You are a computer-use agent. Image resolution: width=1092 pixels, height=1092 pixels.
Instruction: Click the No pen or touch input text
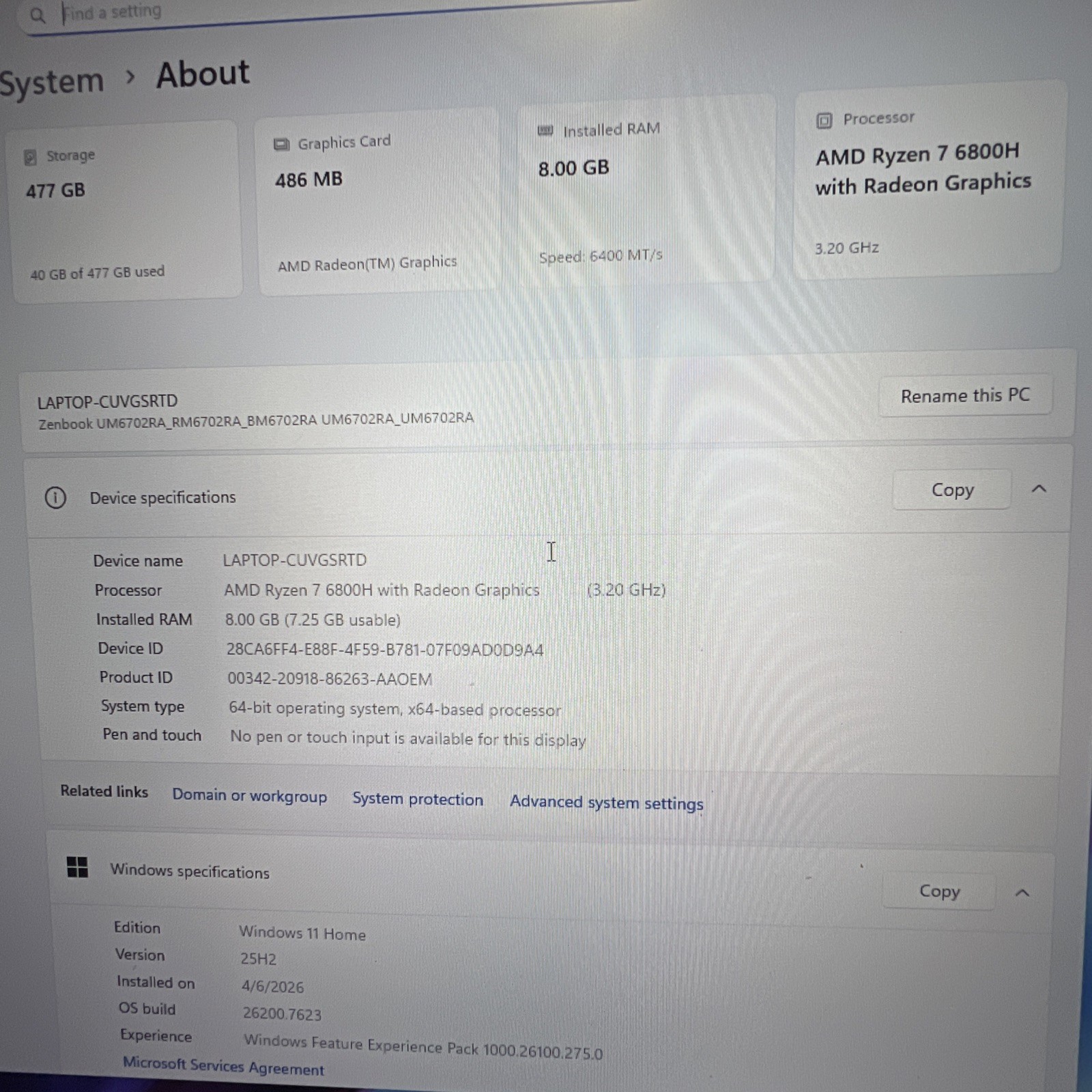point(407,738)
